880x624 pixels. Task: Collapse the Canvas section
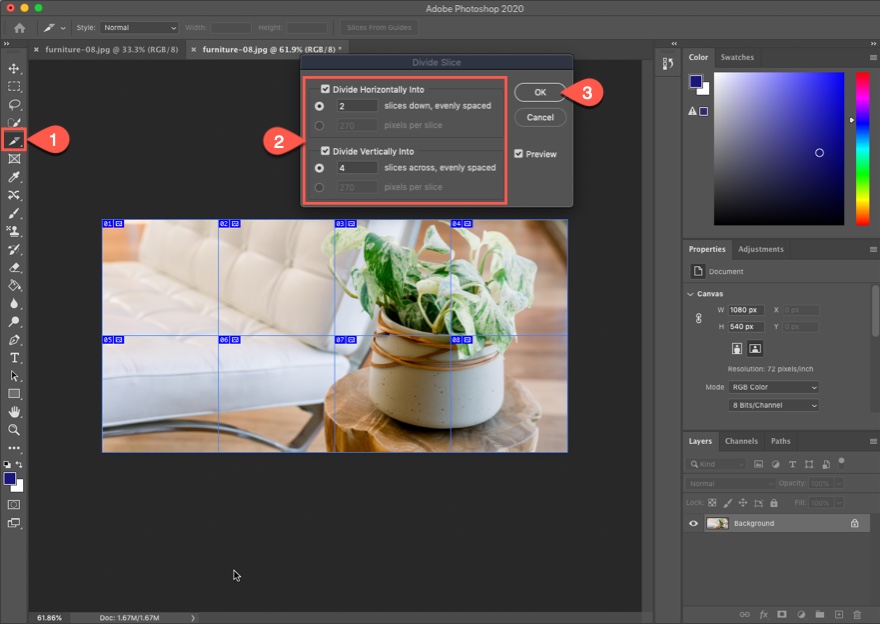pos(691,294)
